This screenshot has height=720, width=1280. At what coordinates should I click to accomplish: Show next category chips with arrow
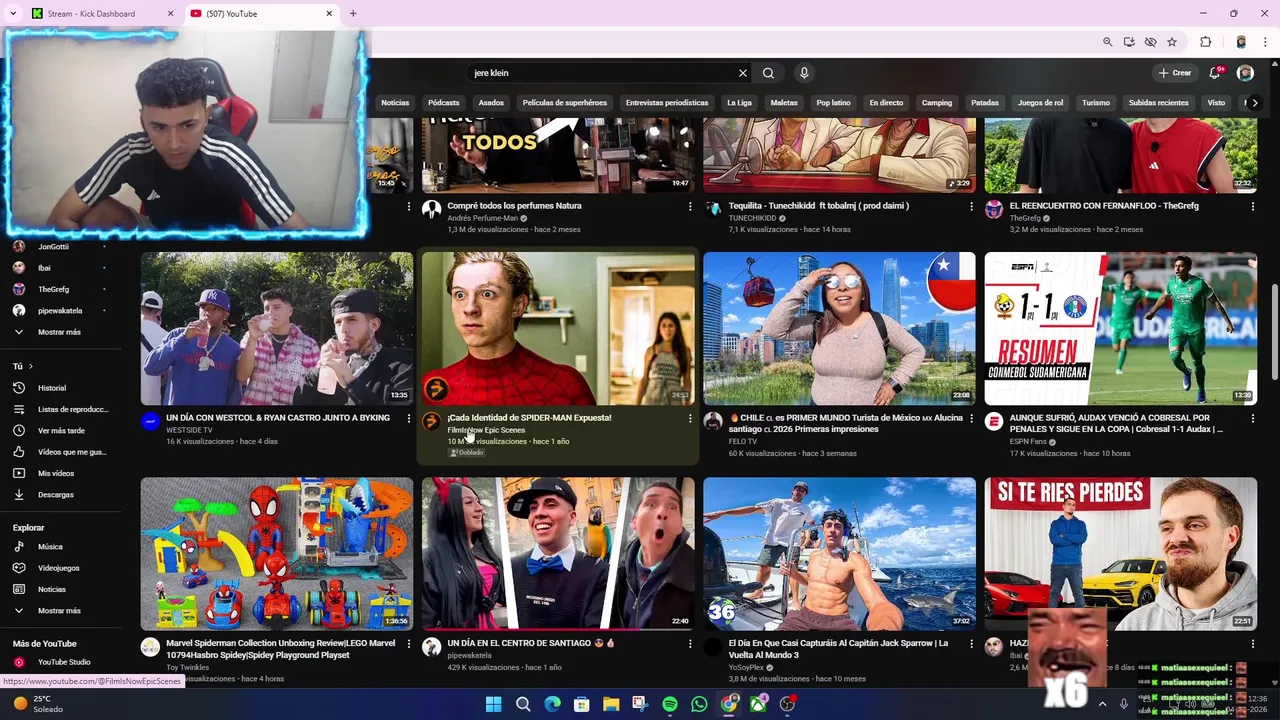click(x=1255, y=103)
